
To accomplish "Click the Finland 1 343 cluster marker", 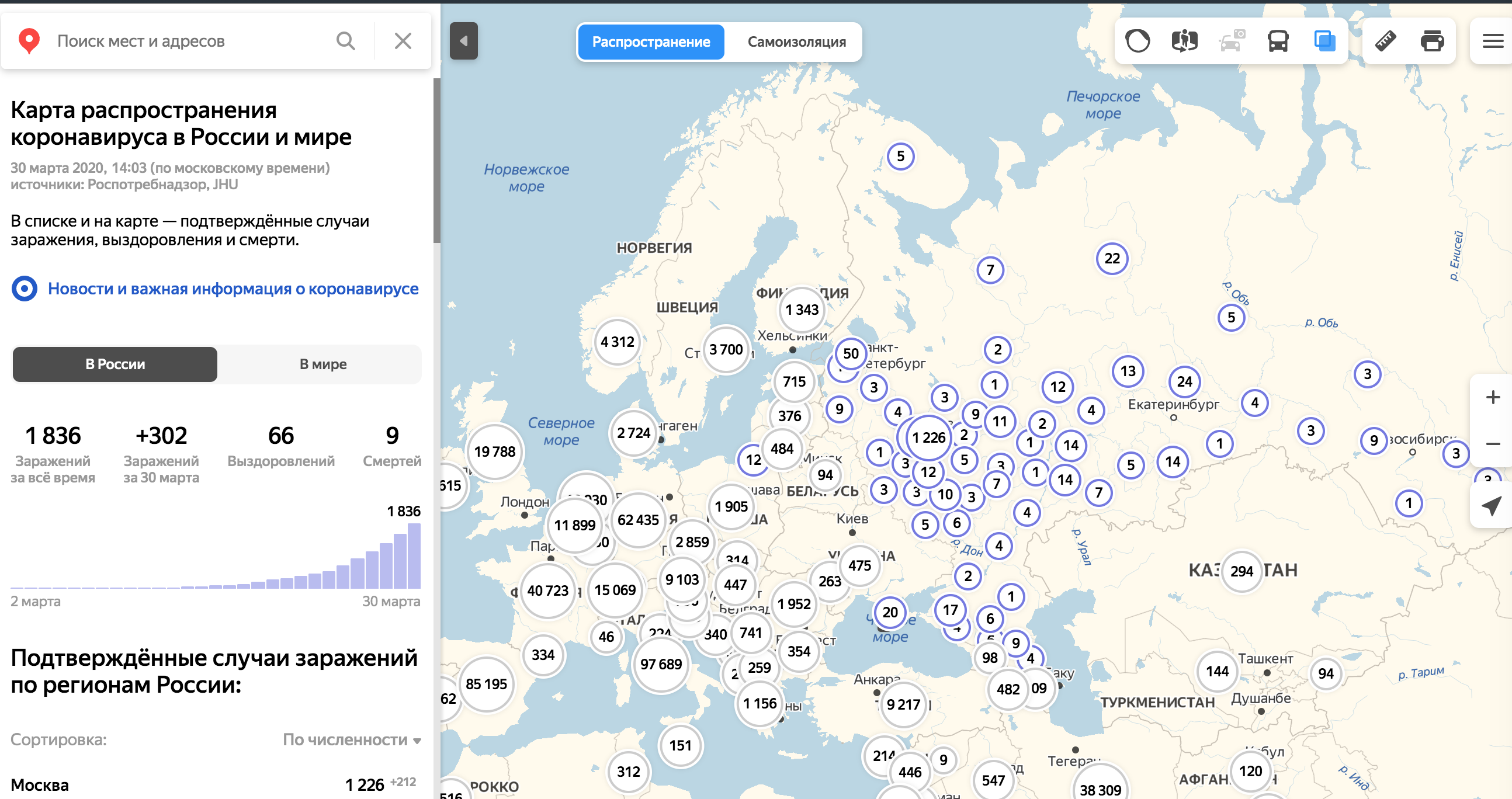I will [x=802, y=310].
